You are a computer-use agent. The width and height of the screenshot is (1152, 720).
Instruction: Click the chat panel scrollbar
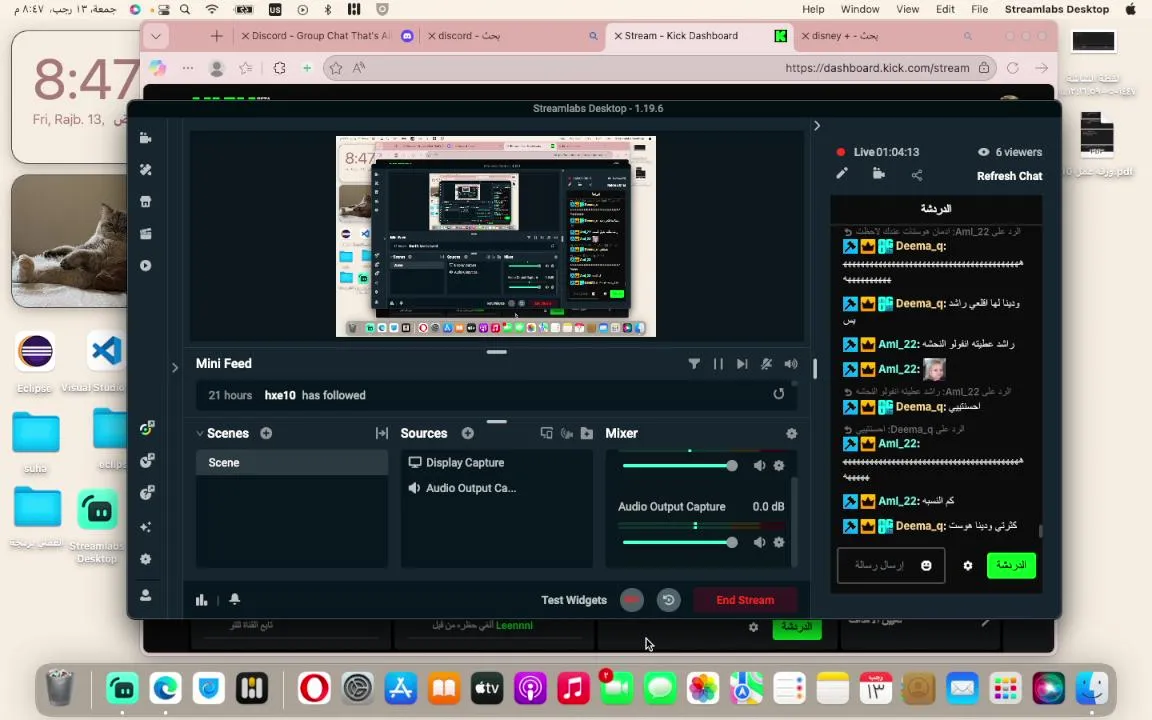1040,530
